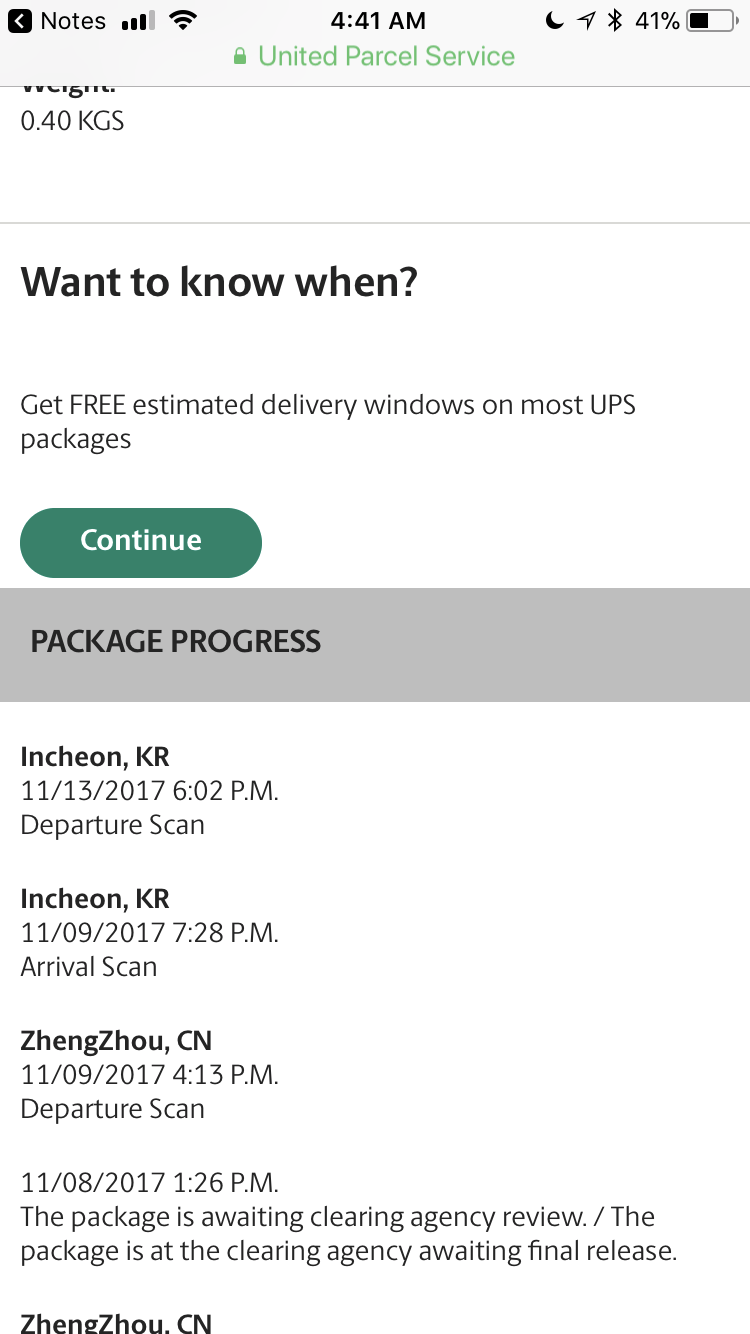Select ZhengZhou, CN Departure Scan entry
750x1334 pixels.
click(150, 1074)
